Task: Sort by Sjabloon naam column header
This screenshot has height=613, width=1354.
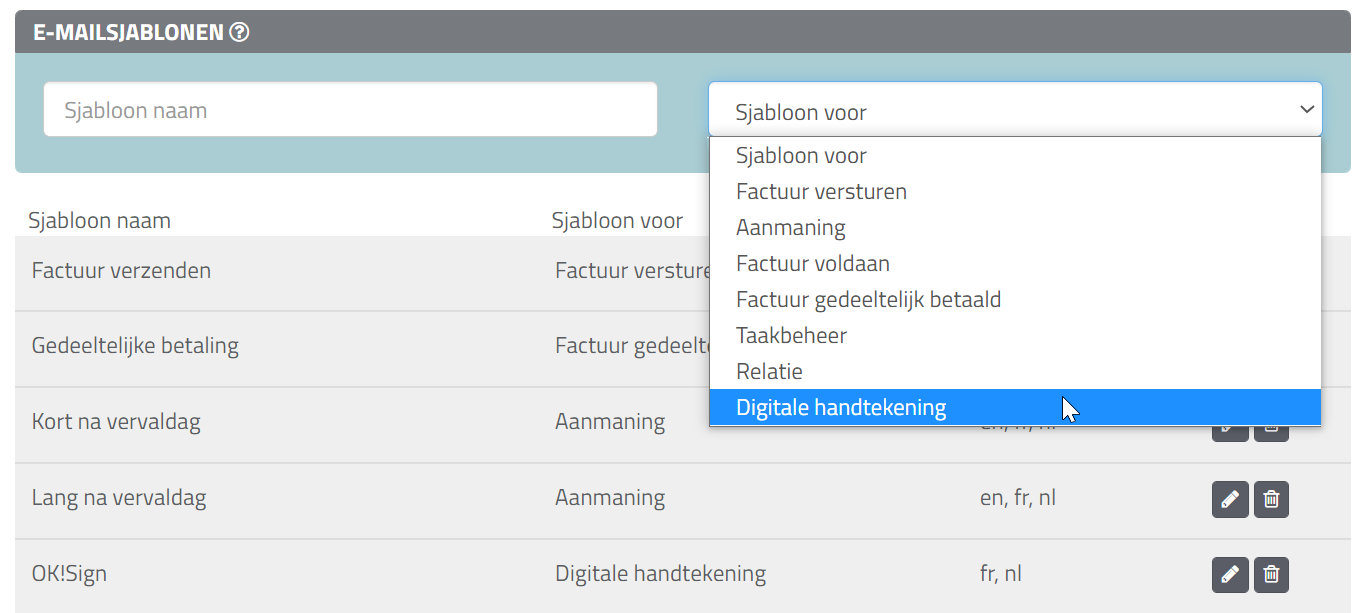Action: [99, 220]
